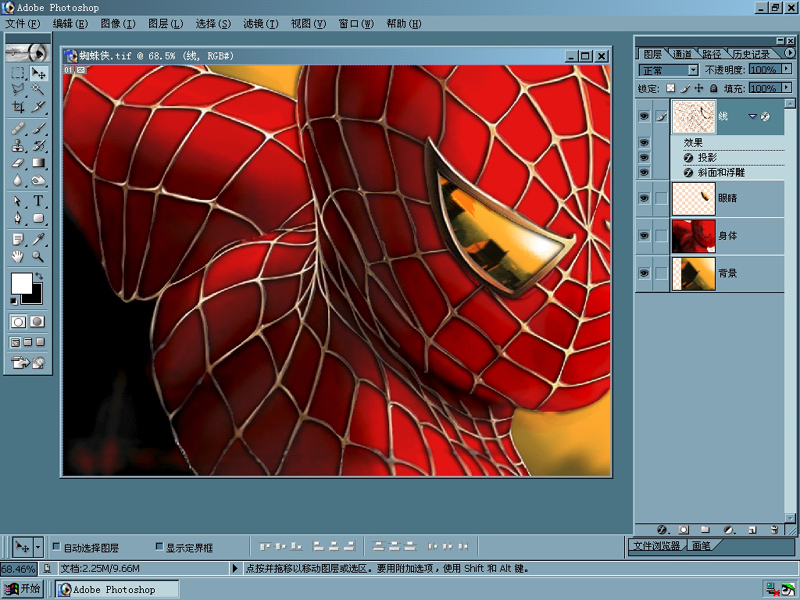Screen dimensions: 800x600
Task: Click the 开始 Start button
Action: pyautogui.click(x=21, y=588)
